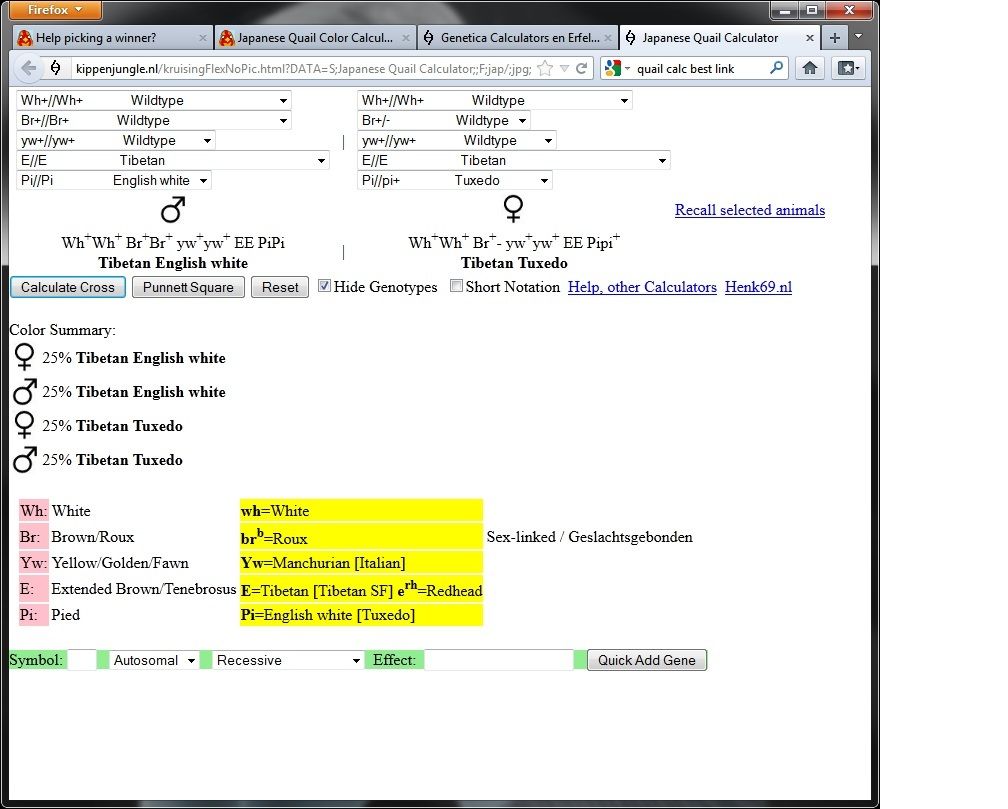Click the search magnifier icon
Screen dimensions: 1008x809
(777, 69)
